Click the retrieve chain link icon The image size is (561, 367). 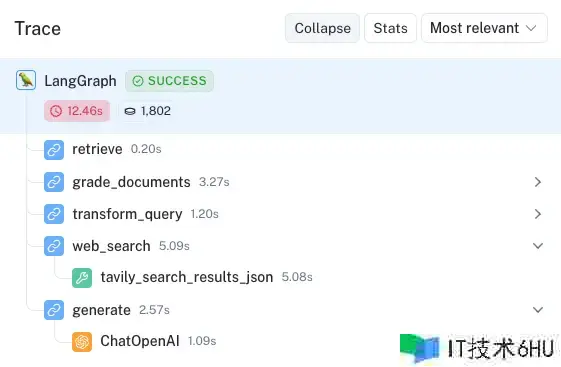(x=54, y=150)
